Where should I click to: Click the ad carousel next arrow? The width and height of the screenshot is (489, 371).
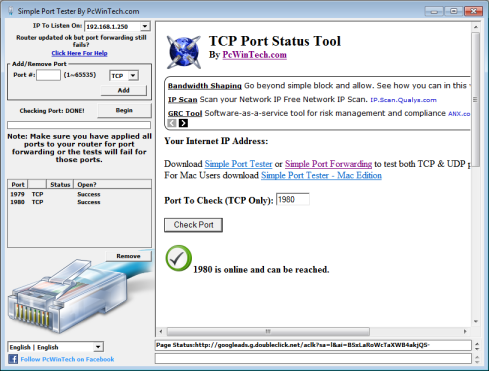pos(183,123)
